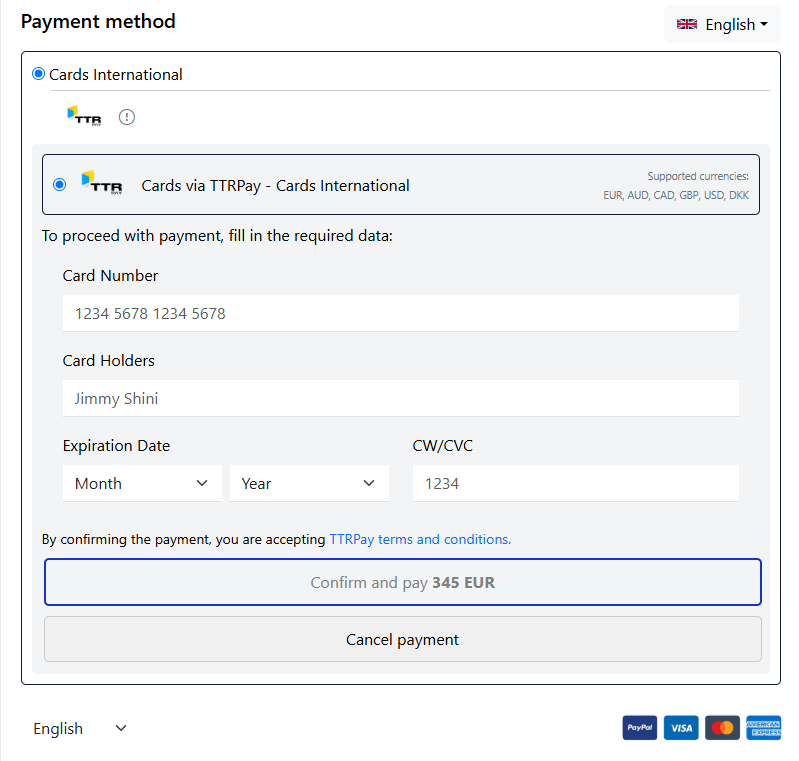Click the UK flag icon at top

[686, 24]
